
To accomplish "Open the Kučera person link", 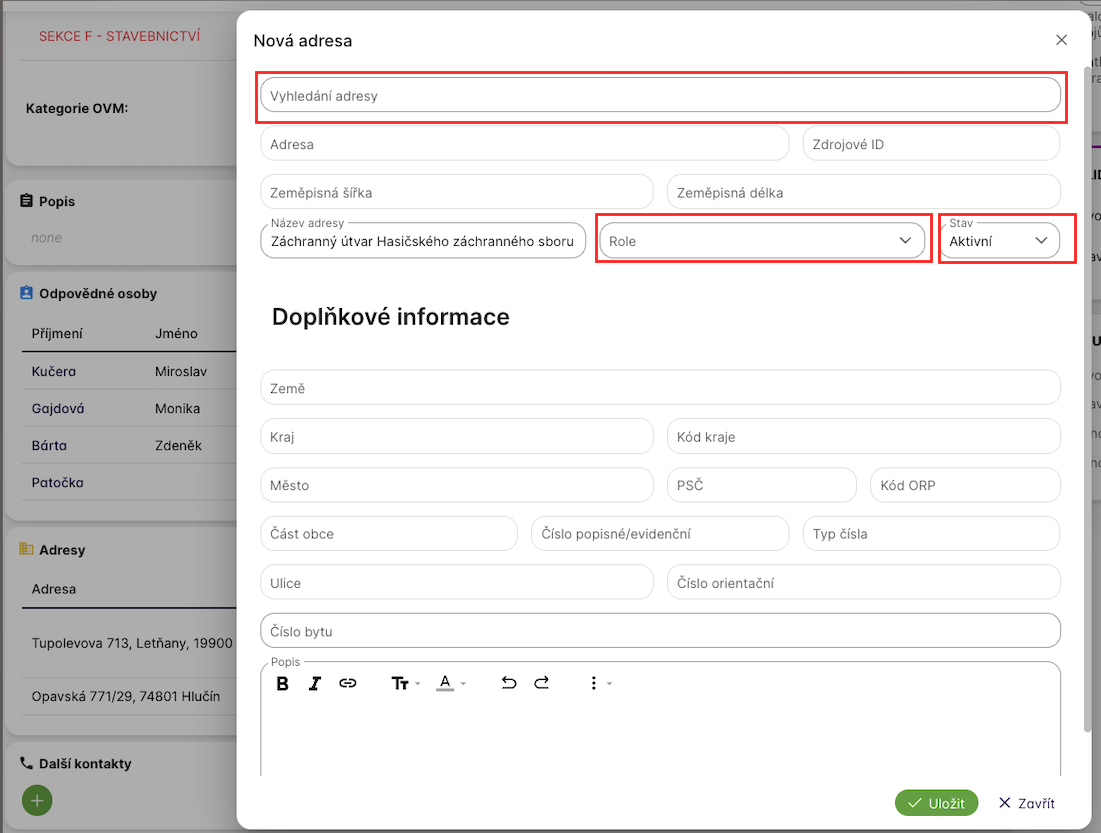I will point(57,372).
